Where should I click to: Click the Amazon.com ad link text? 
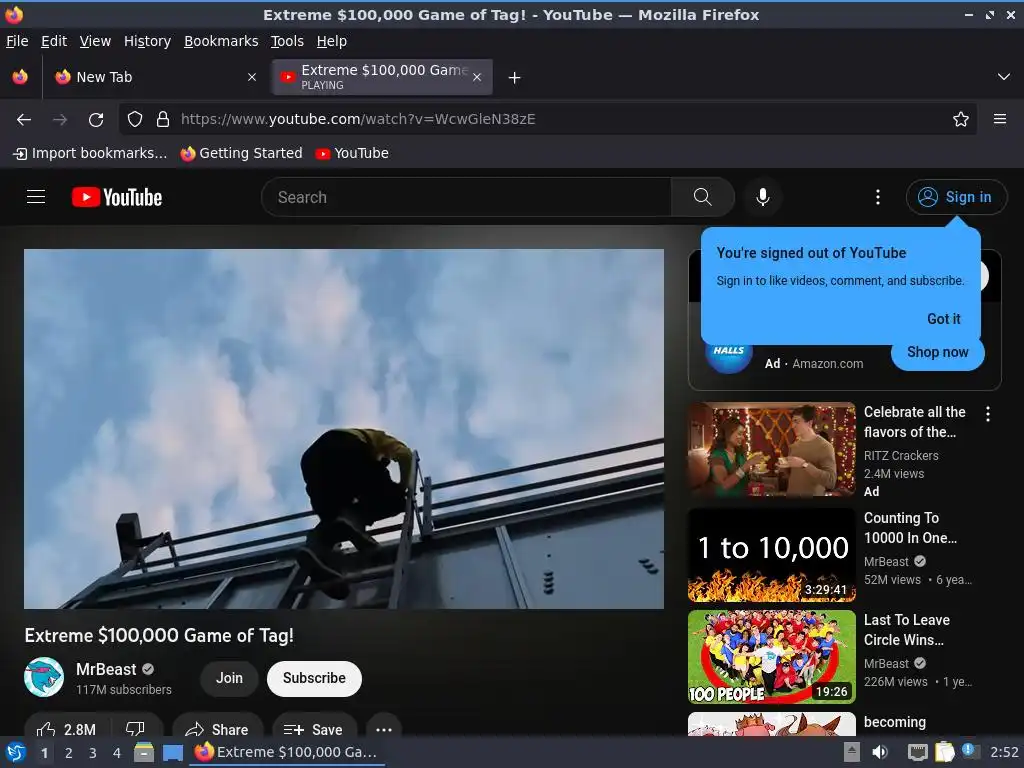827,364
